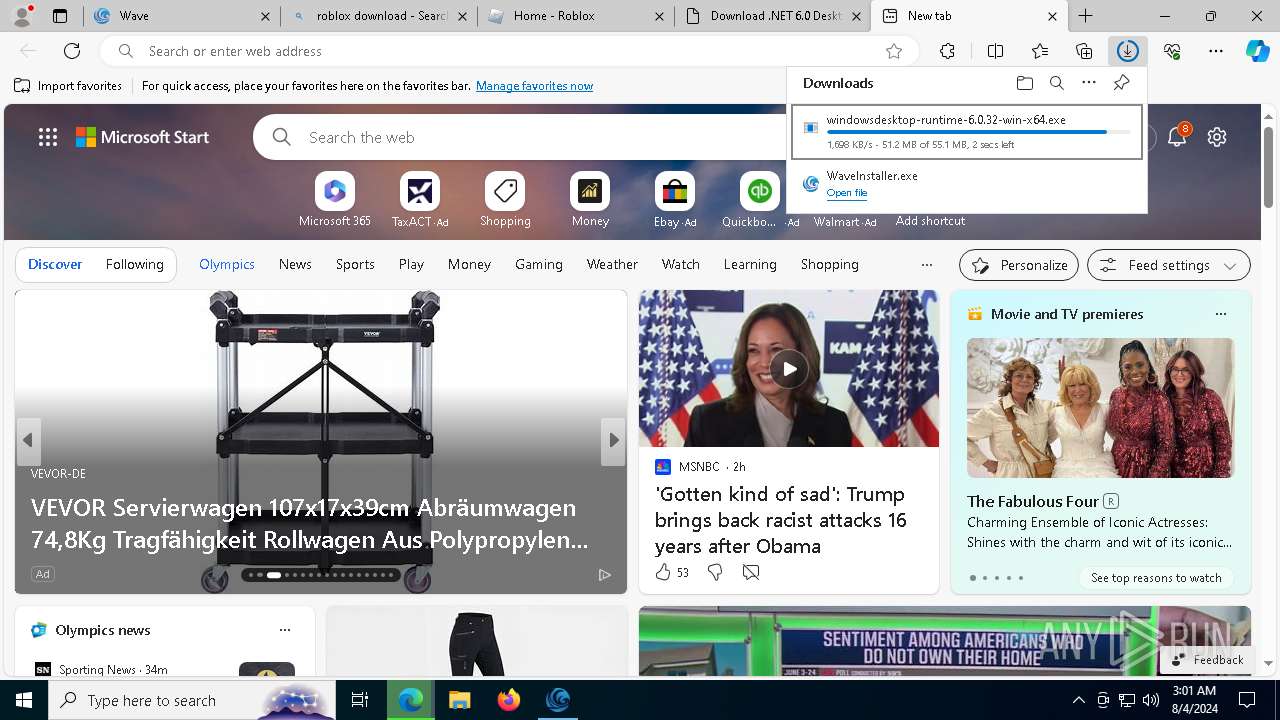Open Gaming feed category

(x=539, y=264)
